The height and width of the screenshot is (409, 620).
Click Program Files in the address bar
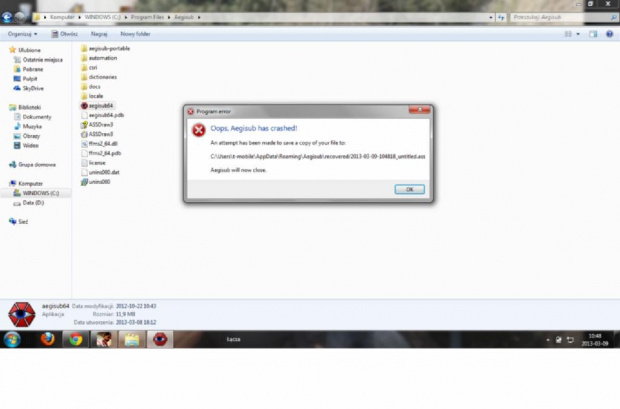coord(147,17)
